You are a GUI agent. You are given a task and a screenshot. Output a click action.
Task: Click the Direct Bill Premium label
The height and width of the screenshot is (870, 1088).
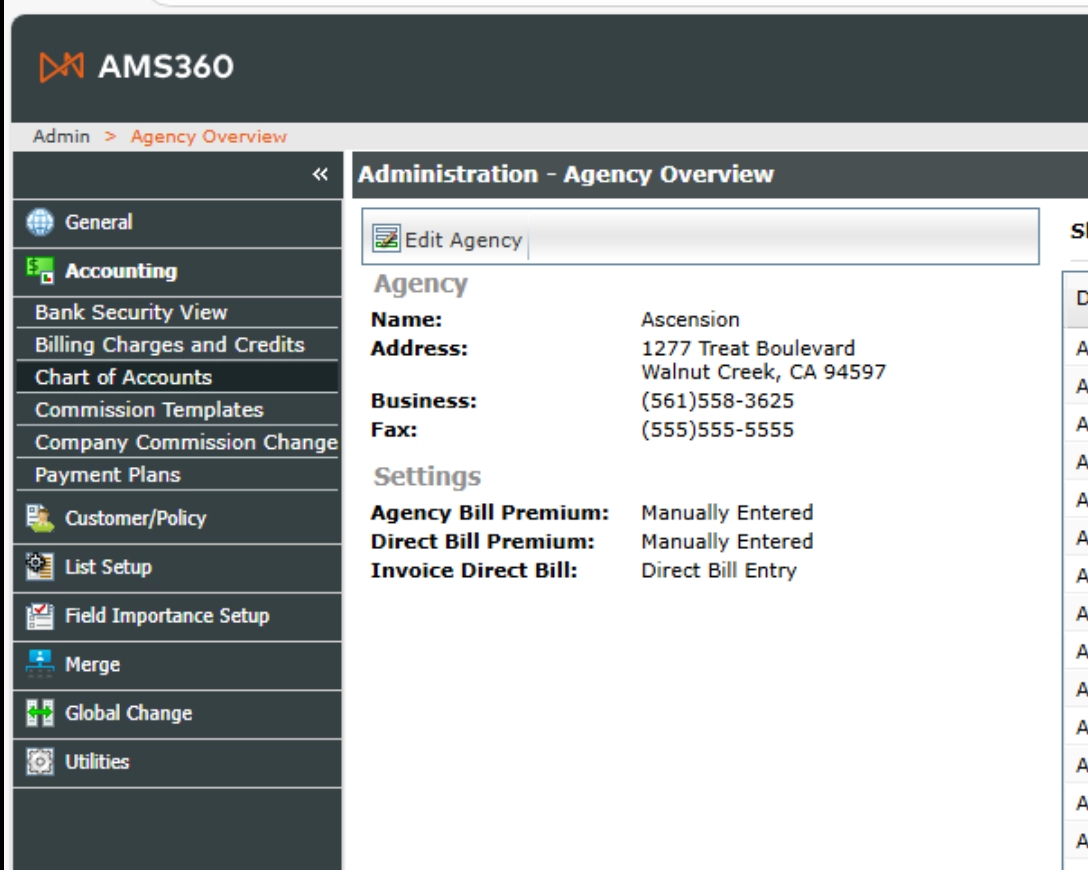(482, 542)
